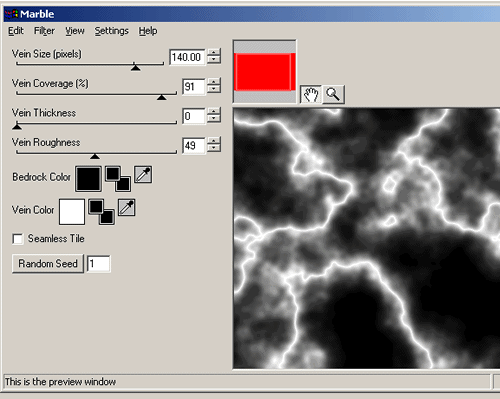Decrease Vein Roughness with down arrow
The height and width of the screenshot is (399, 500).
214,149
